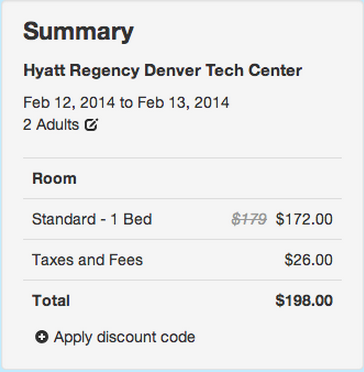This screenshot has height=372, width=364.
Task: Click the $26.00 taxes amount
Action: (x=308, y=260)
